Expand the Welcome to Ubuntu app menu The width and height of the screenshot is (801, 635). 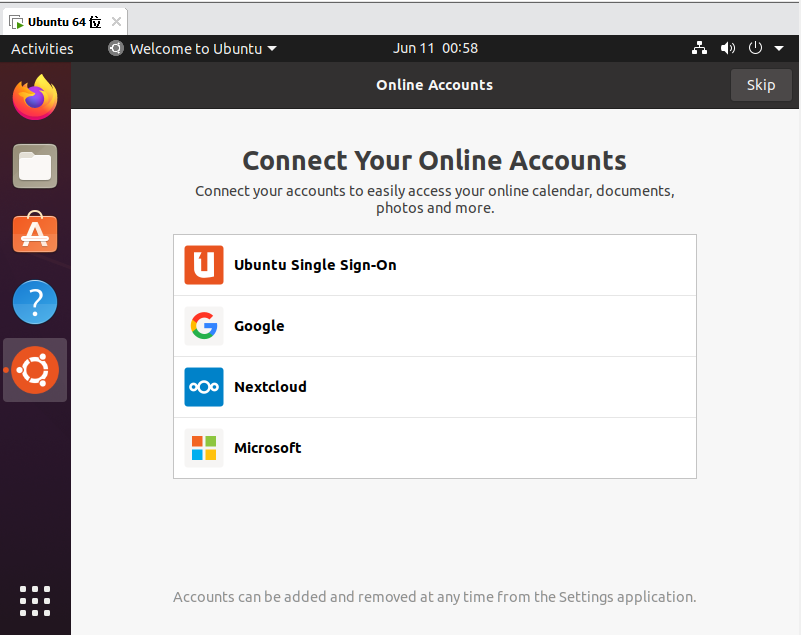pyautogui.click(x=192, y=49)
